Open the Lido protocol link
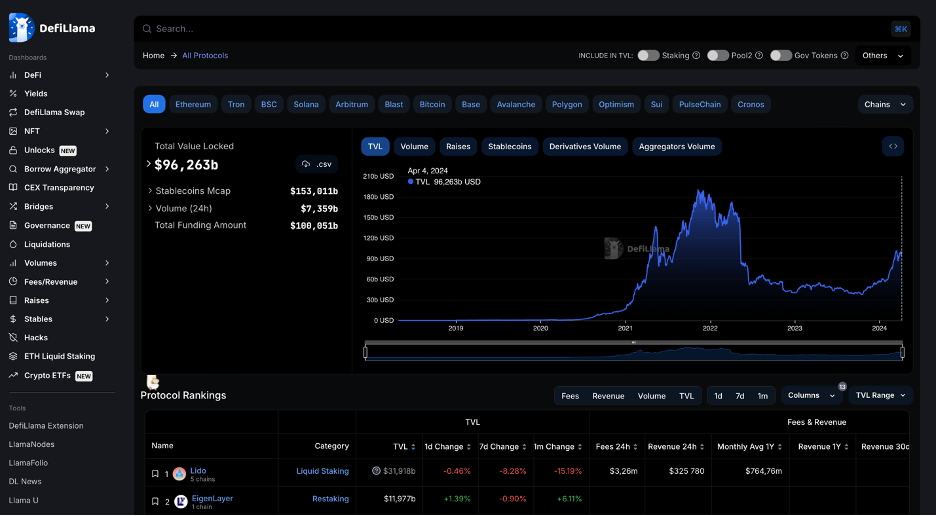Image resolution: width=936 pixels, height=516 pixels. [198, 471]
